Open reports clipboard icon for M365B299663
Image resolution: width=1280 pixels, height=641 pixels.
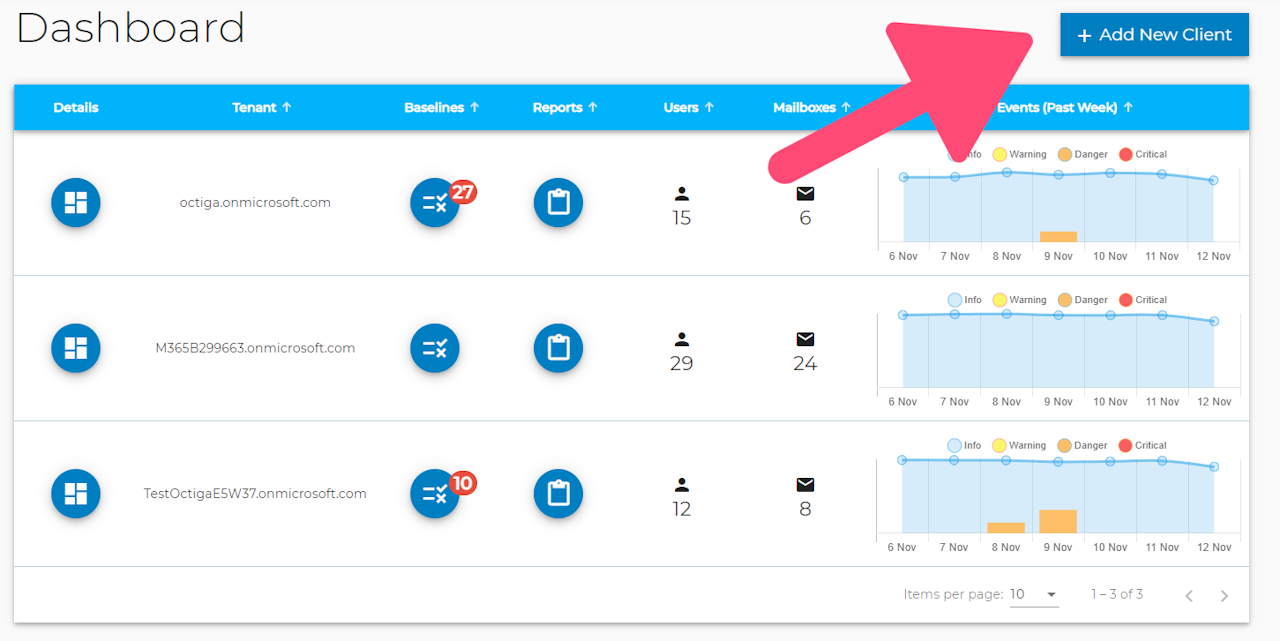click(558, 348)
